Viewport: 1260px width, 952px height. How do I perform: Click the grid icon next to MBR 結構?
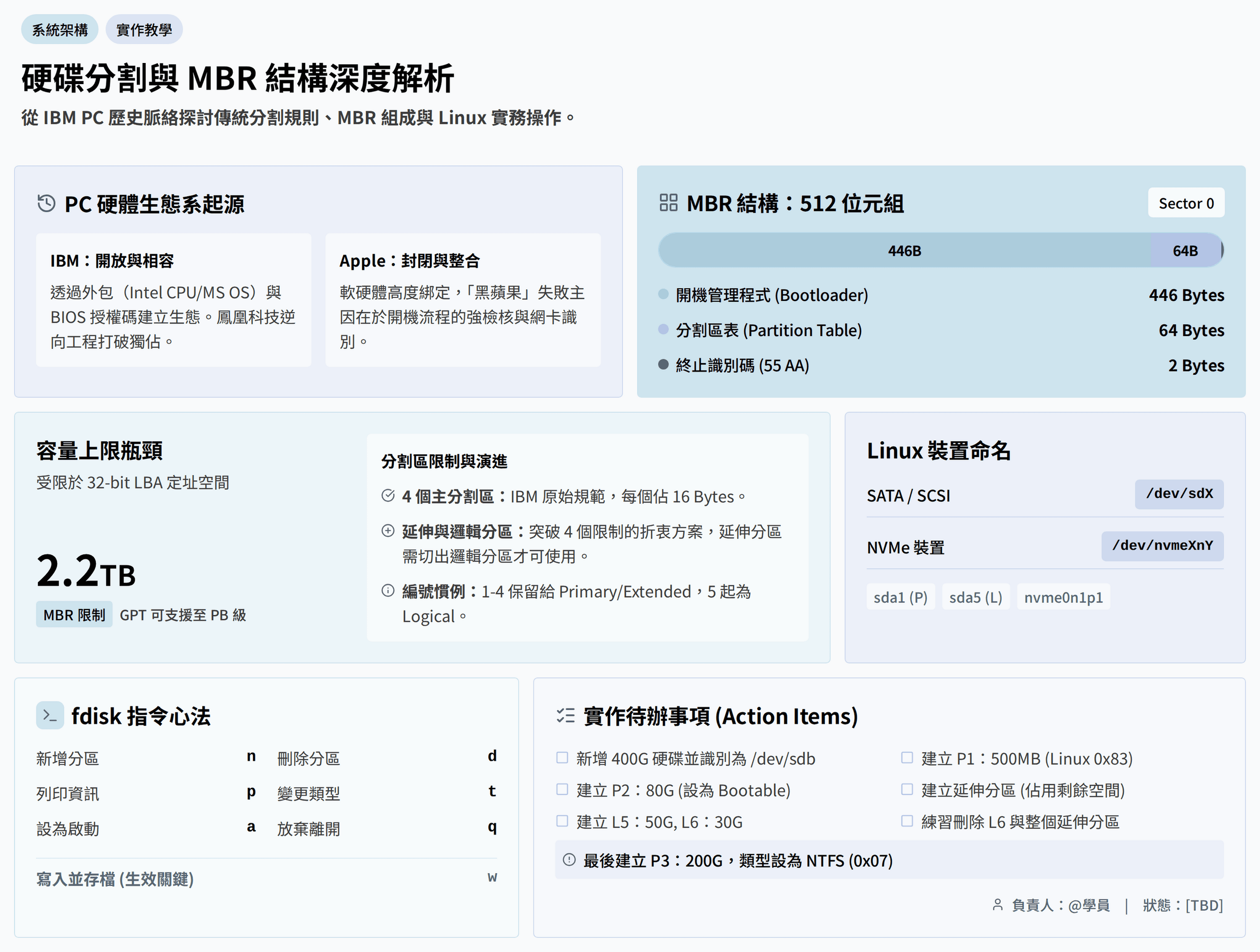668,203
